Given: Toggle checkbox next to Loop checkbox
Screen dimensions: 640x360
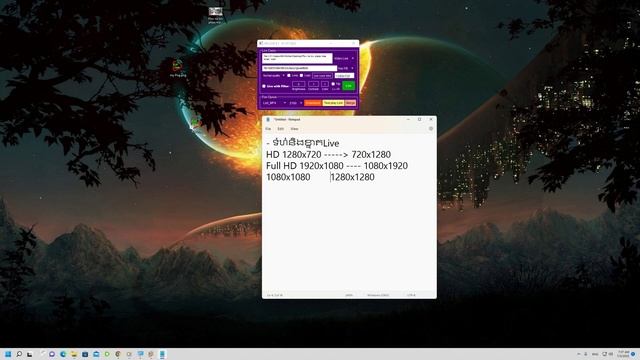Looking at the screenshot, I should [301, 76].
